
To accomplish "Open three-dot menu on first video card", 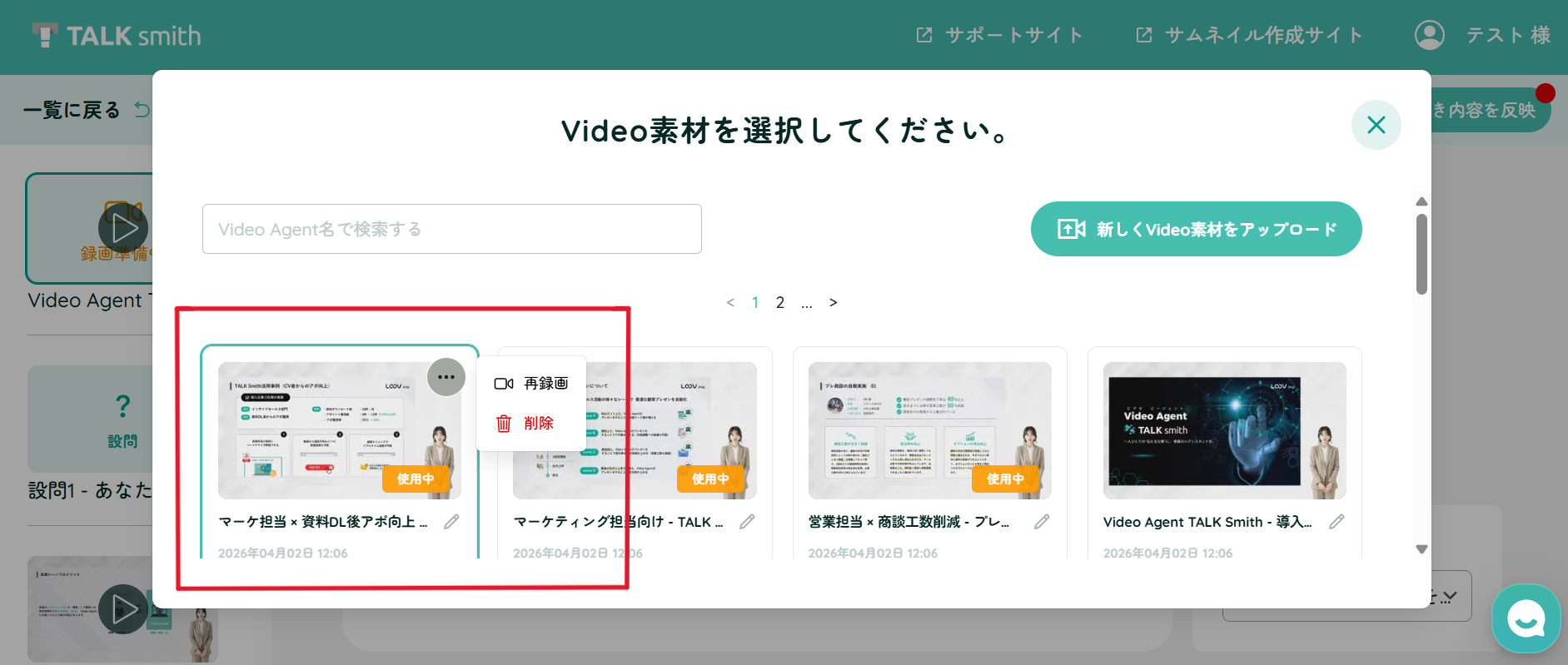I will pyautogui.click(x=446, y=377).
